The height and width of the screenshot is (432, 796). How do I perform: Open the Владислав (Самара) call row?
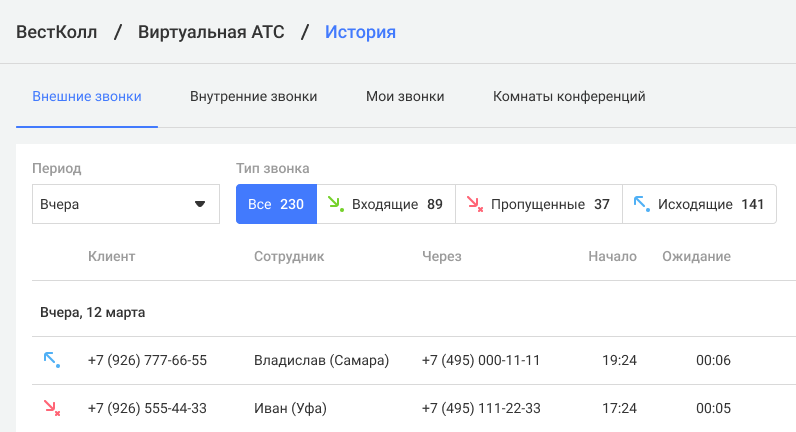tap(414, 360)
